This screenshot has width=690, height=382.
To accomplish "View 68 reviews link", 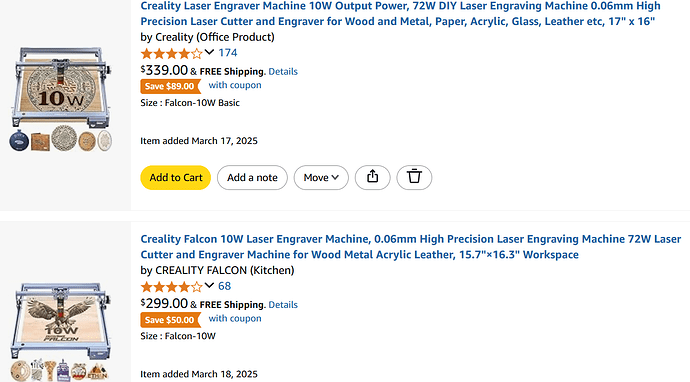I will 224,286.
